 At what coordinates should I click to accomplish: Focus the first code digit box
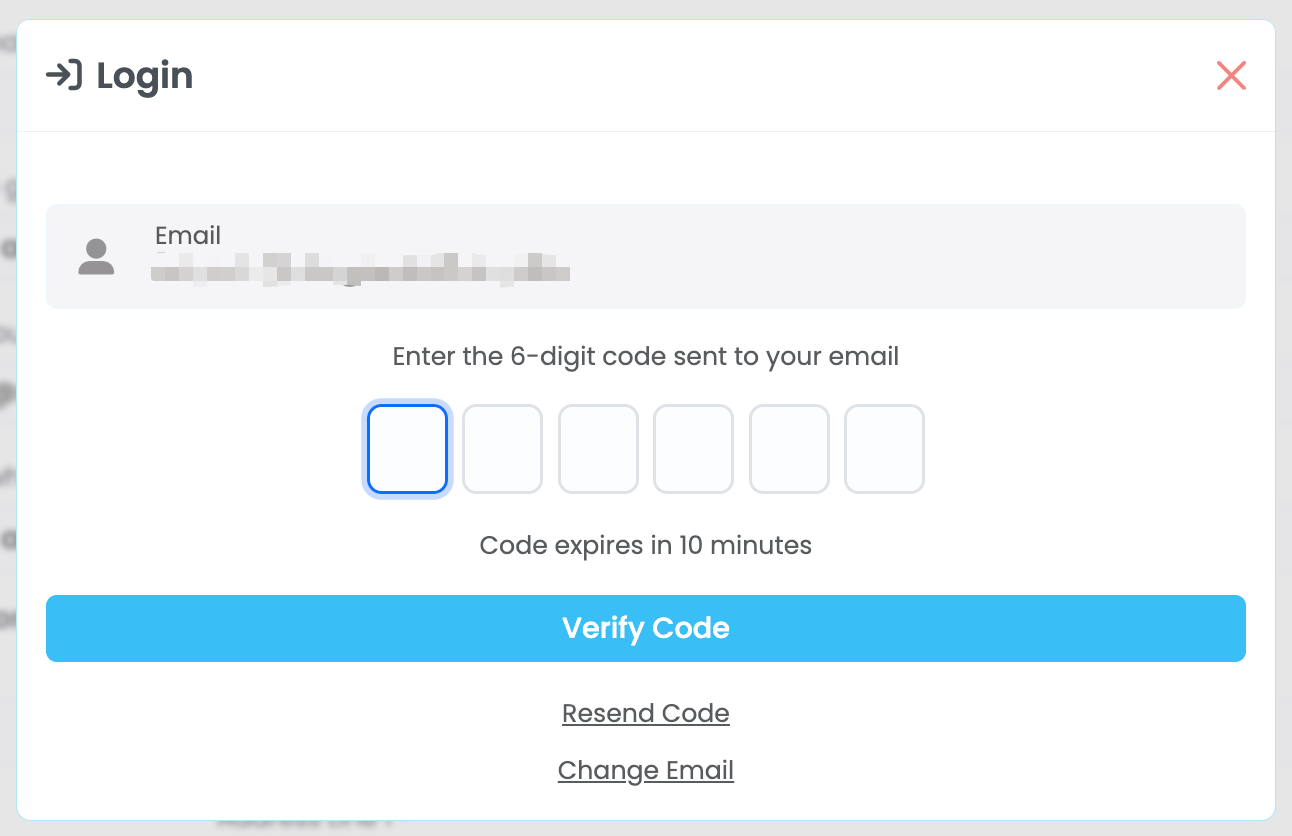point(407,449)
